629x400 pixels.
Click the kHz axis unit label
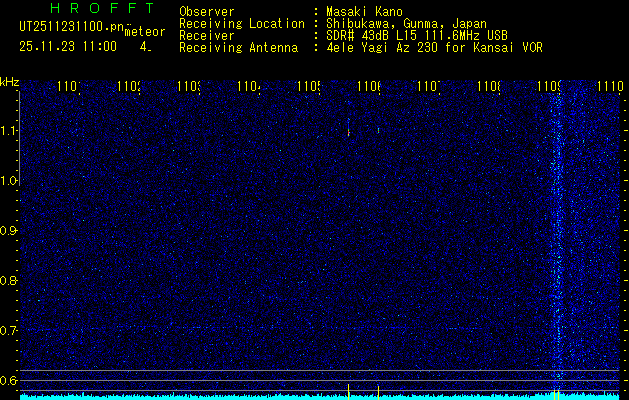tap(9, 81)
